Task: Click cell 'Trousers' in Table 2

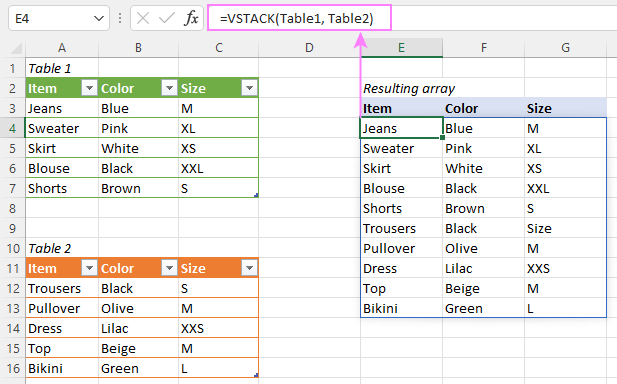Action: (x=62, y=288)
